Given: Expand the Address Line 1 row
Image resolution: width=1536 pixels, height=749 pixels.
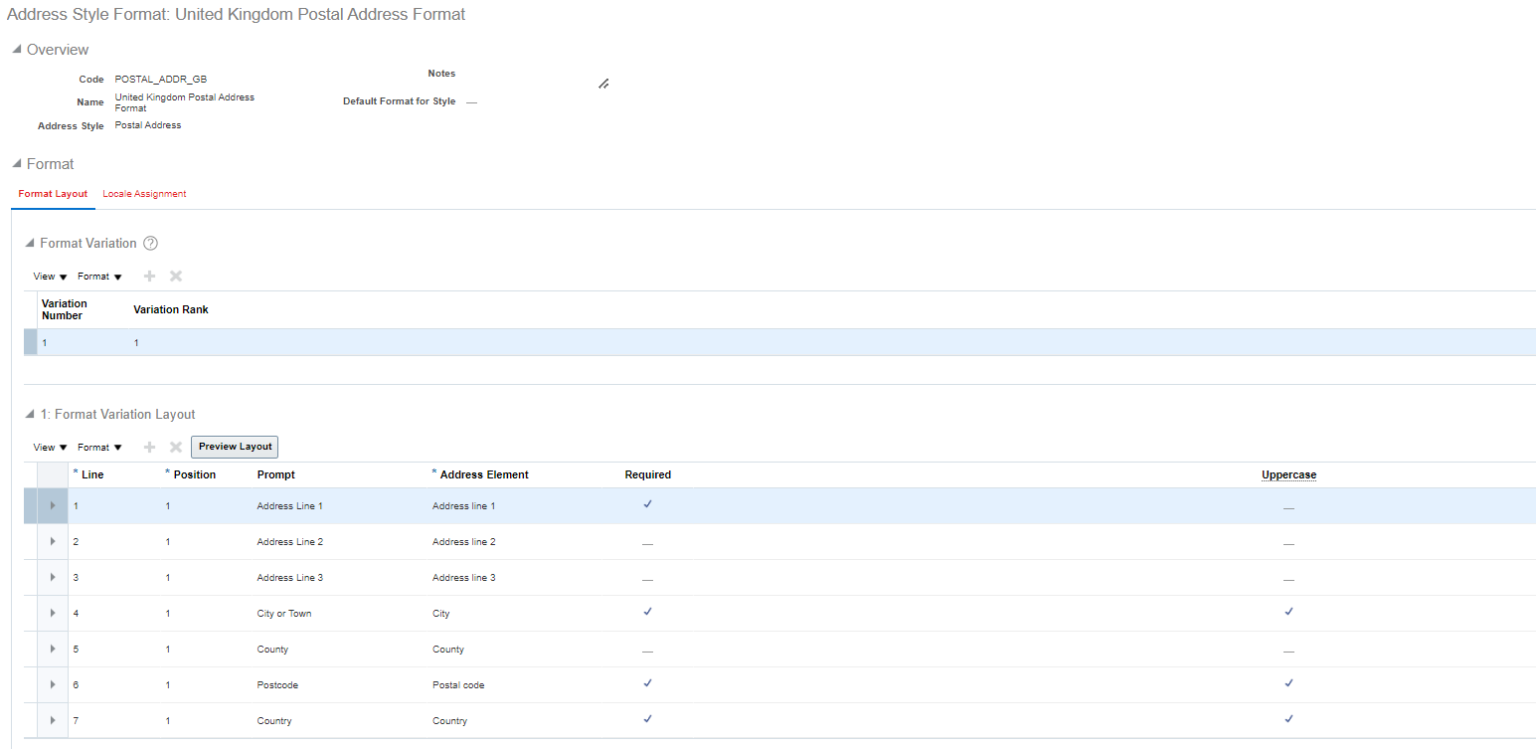Looking at the screenshot, I should tap(53, 506).
